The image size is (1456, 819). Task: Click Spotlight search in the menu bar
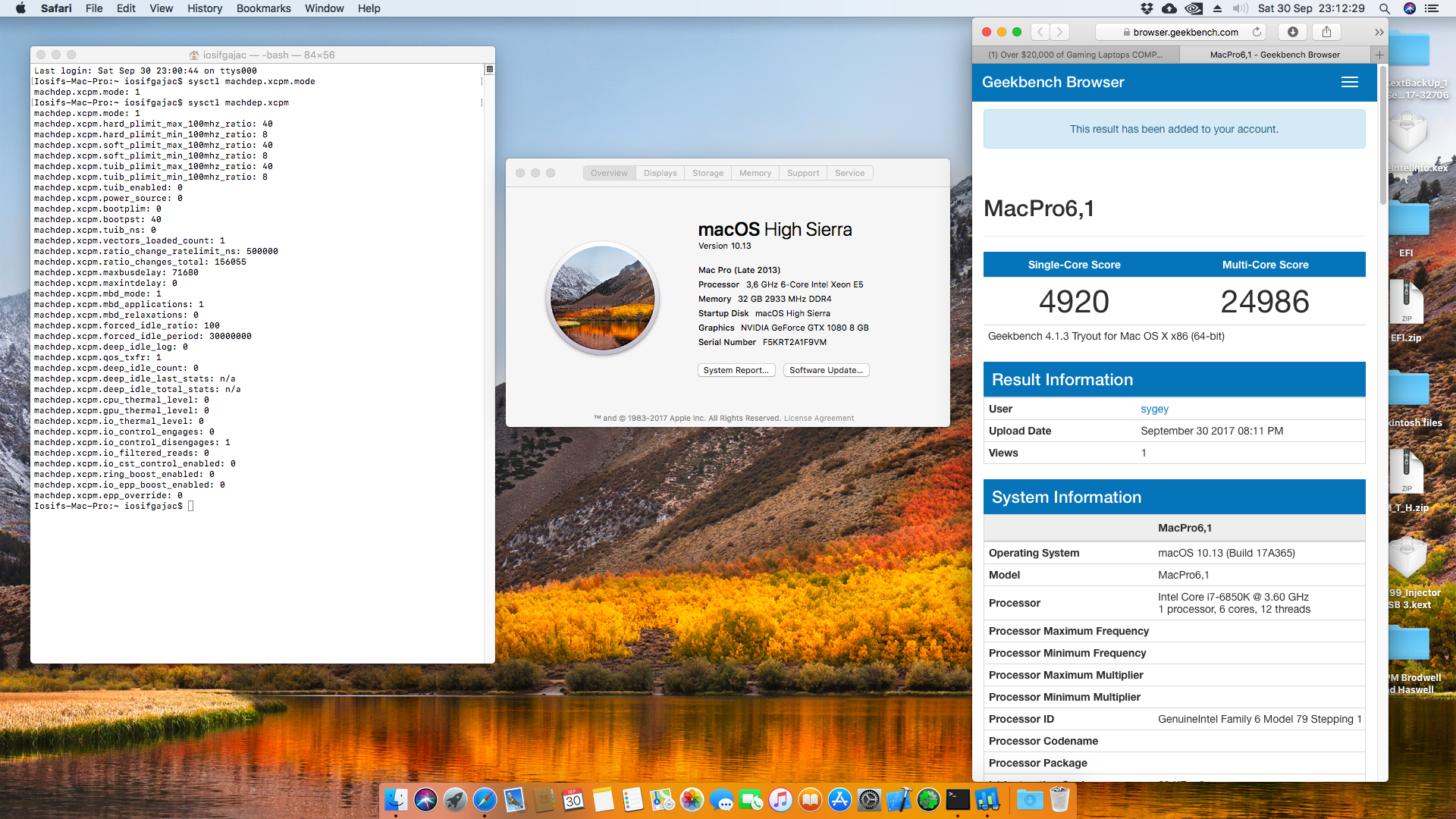[x=1384, y=8]
